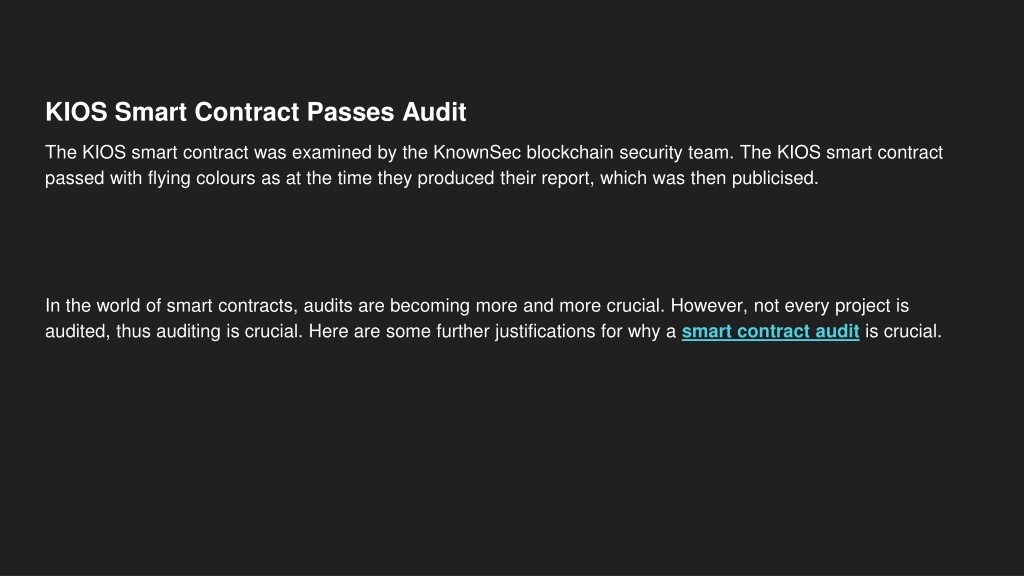Screen dimensions: 1024x576
Task: Click the paragraph beginning In the world of smart contracts
Action: pos(494,318)
